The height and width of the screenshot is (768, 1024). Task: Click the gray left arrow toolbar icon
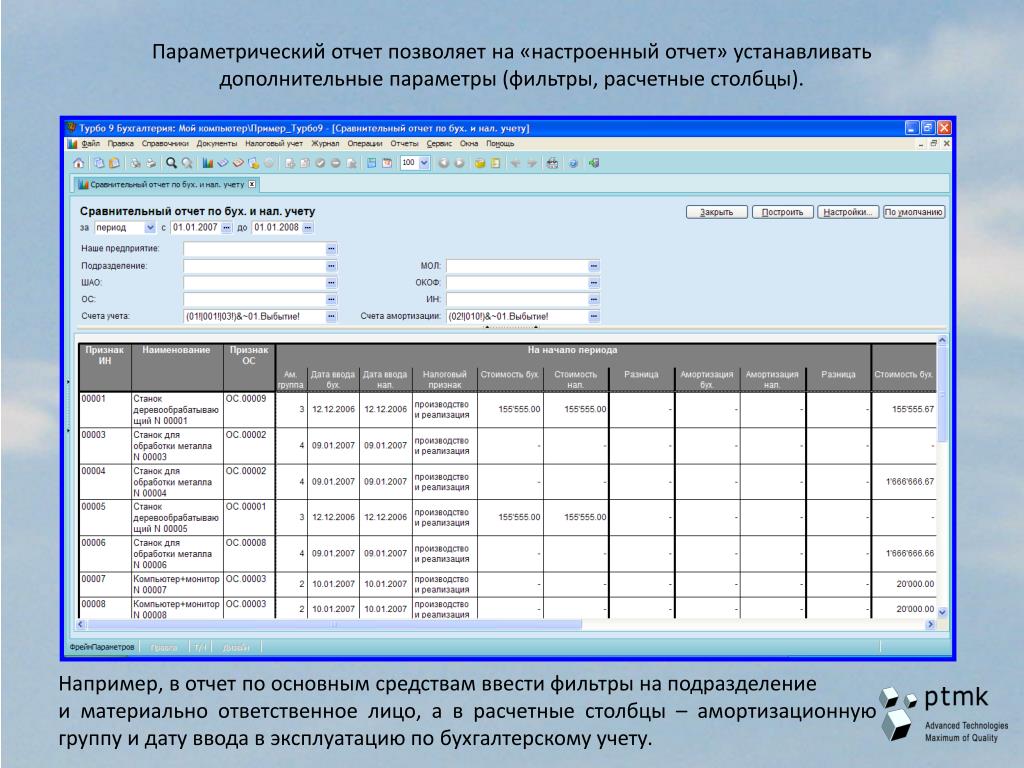(x=515, y=163)
